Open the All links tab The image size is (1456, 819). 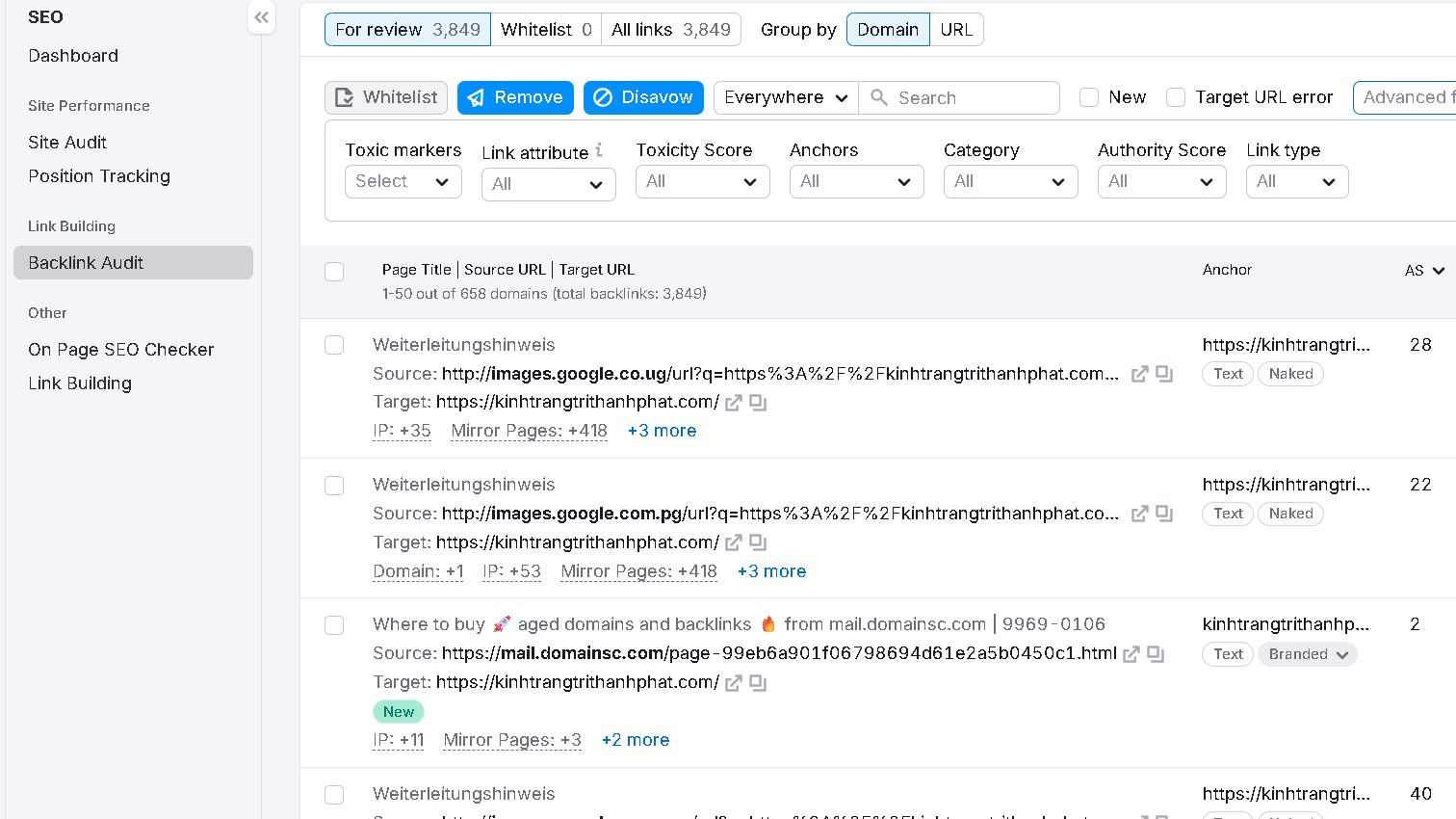pos(671,29)
